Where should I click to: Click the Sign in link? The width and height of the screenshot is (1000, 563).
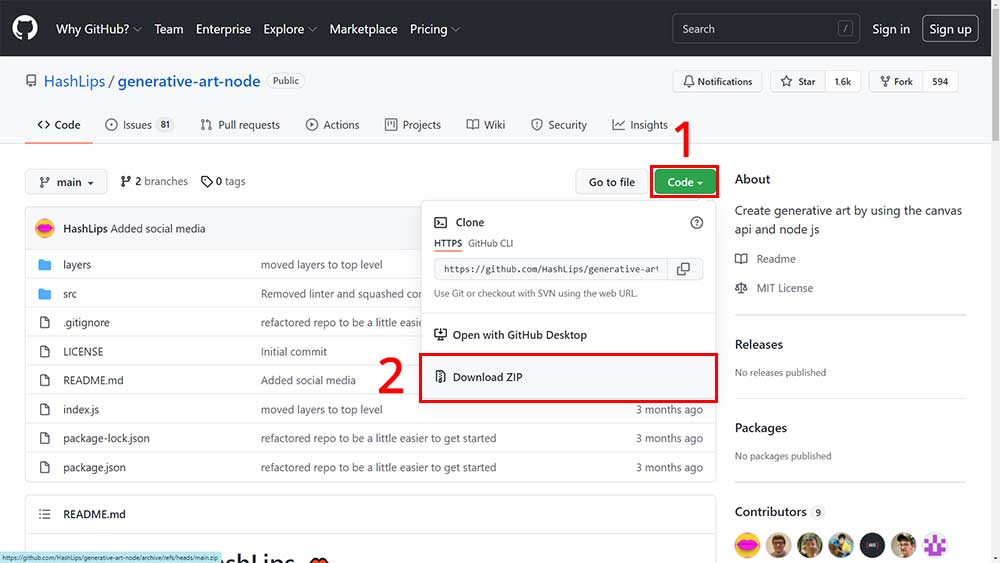click(891, 29)
